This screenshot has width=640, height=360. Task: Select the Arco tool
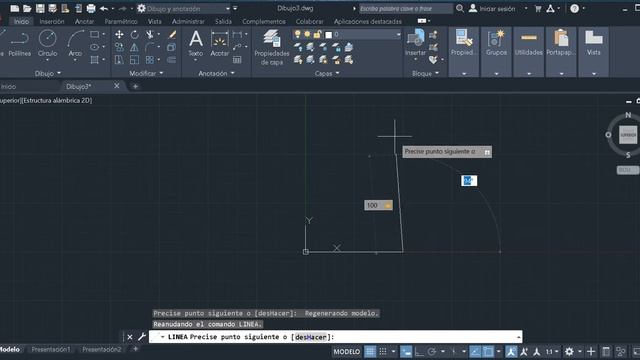coord(75,44)
